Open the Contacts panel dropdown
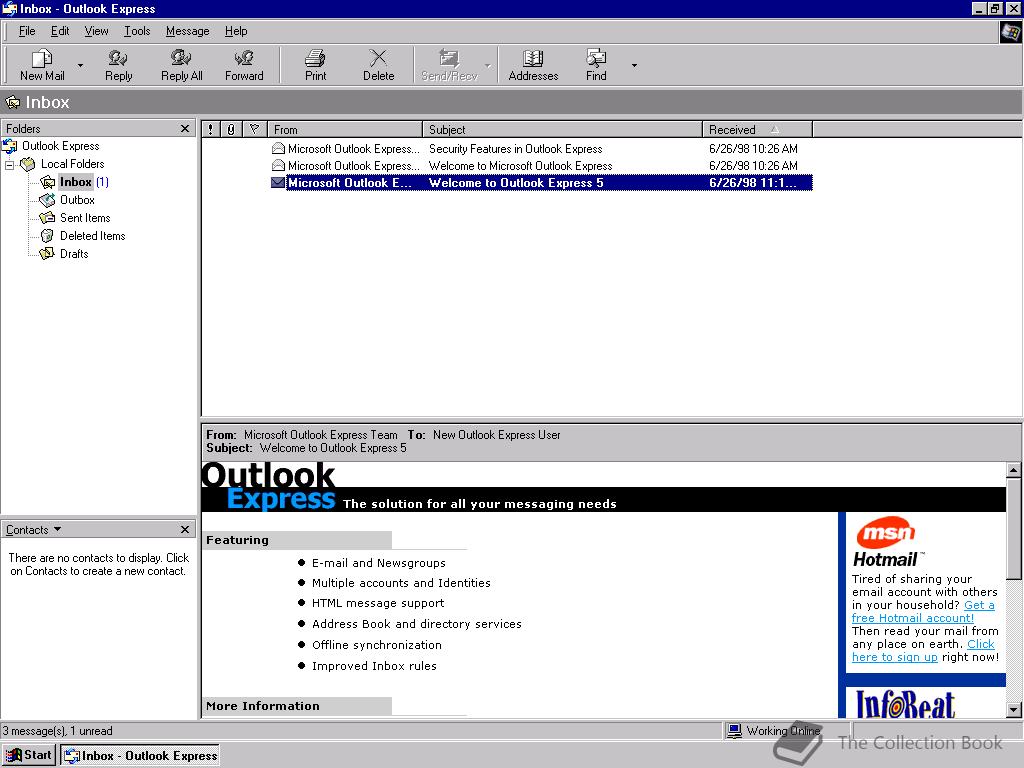This screenshot has height=768, width=1024. click(x=55, y=529)
